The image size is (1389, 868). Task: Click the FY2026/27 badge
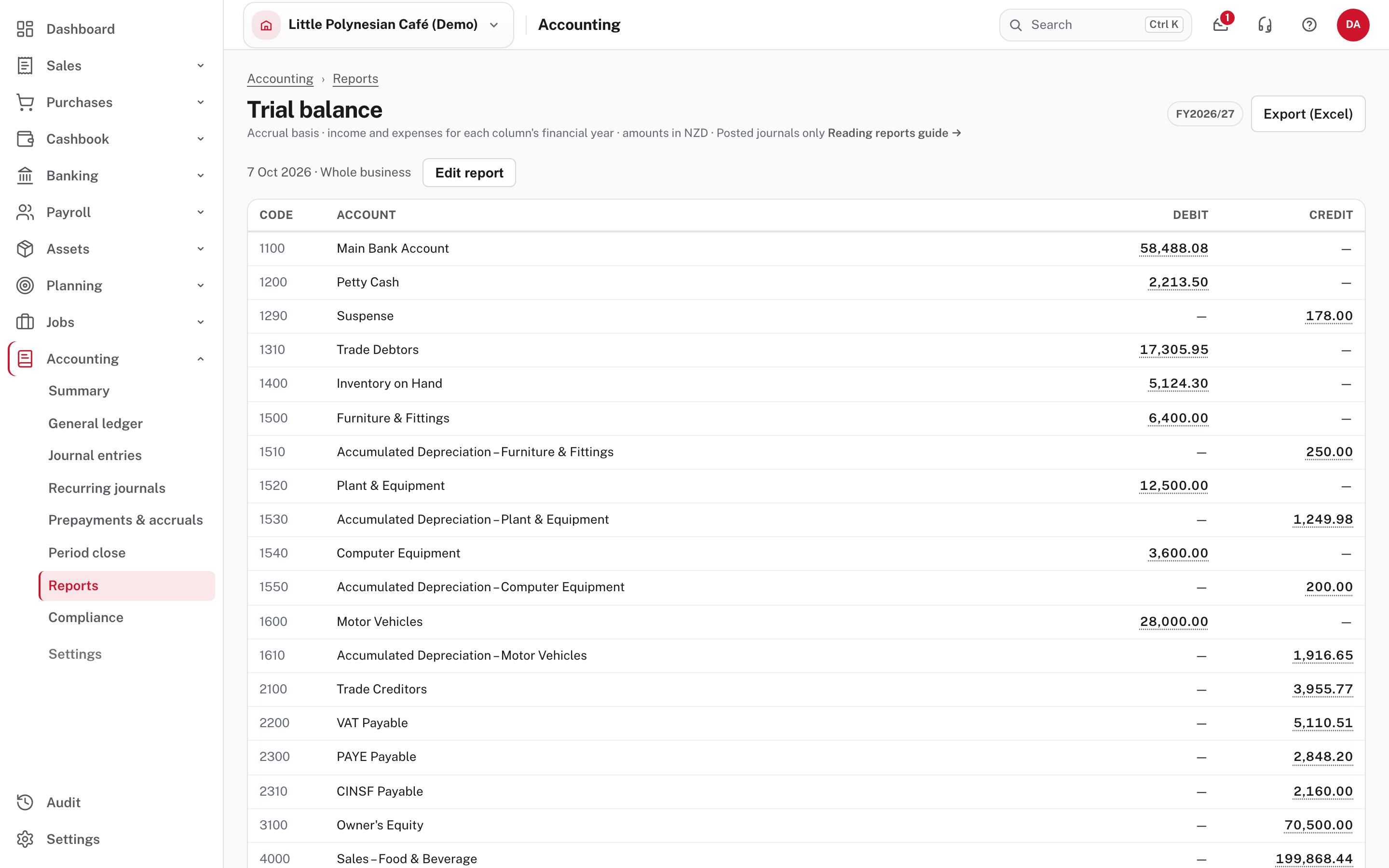coord(1205,114)
